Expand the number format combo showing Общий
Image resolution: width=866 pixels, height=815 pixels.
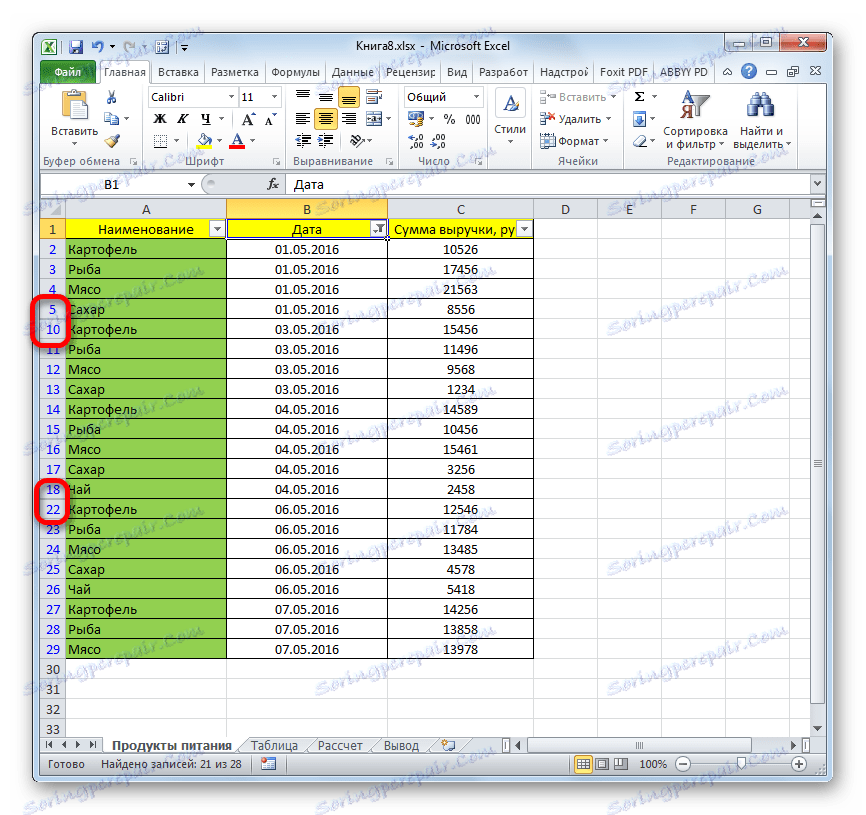(474, 97)
